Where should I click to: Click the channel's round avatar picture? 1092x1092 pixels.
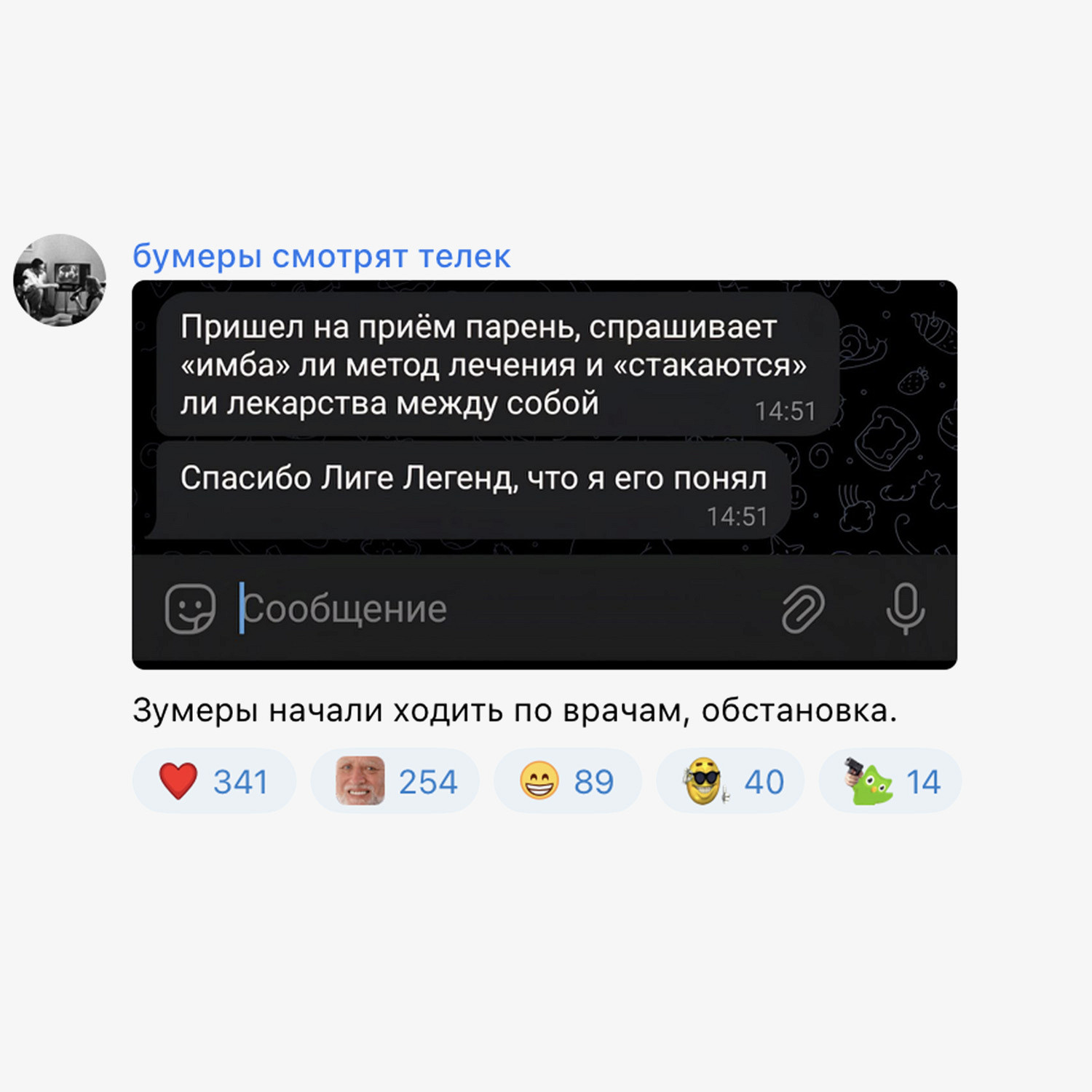60,280
